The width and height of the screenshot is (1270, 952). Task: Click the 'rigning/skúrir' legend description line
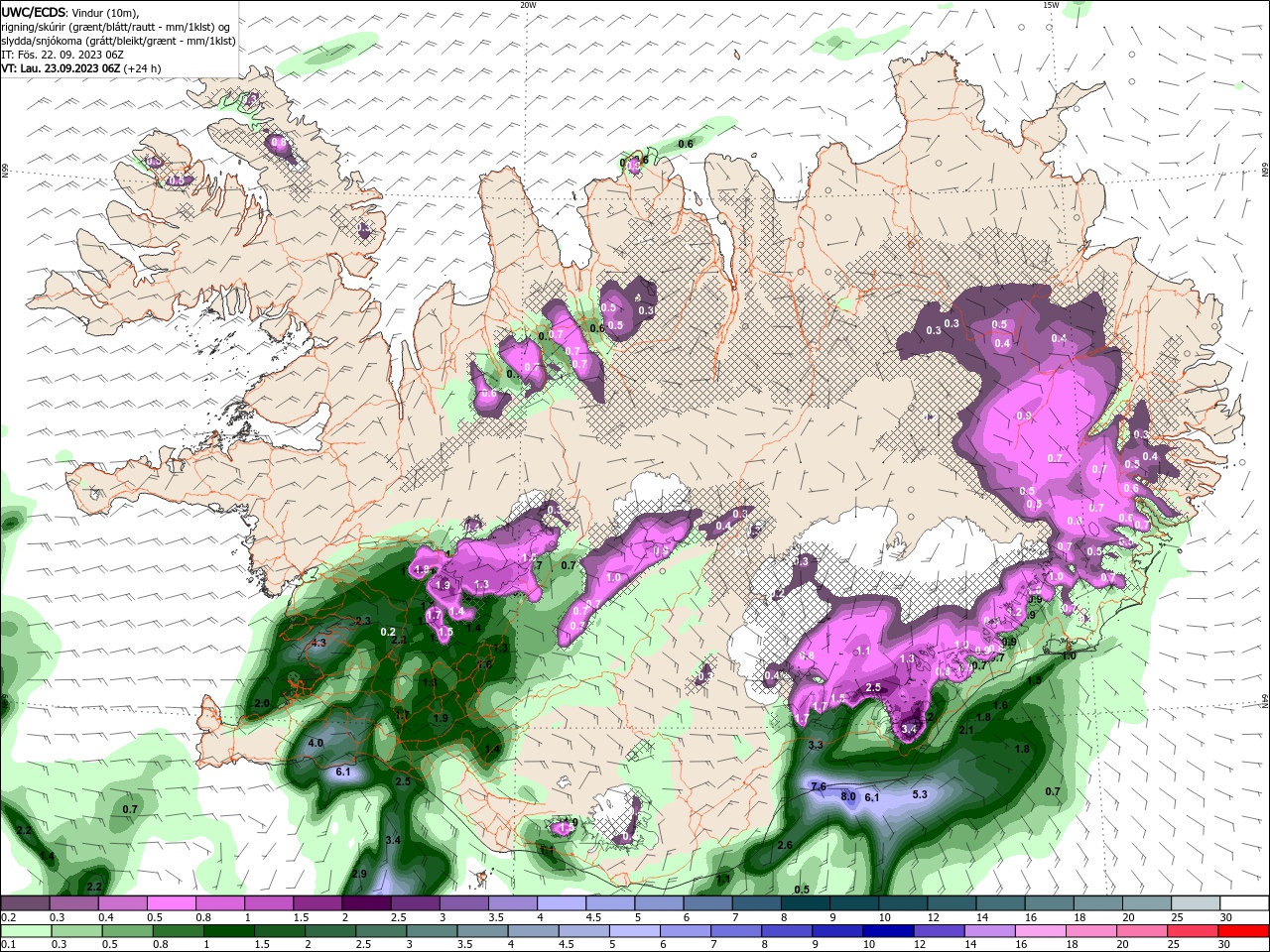pyautogui.click(x=117, y=27)
